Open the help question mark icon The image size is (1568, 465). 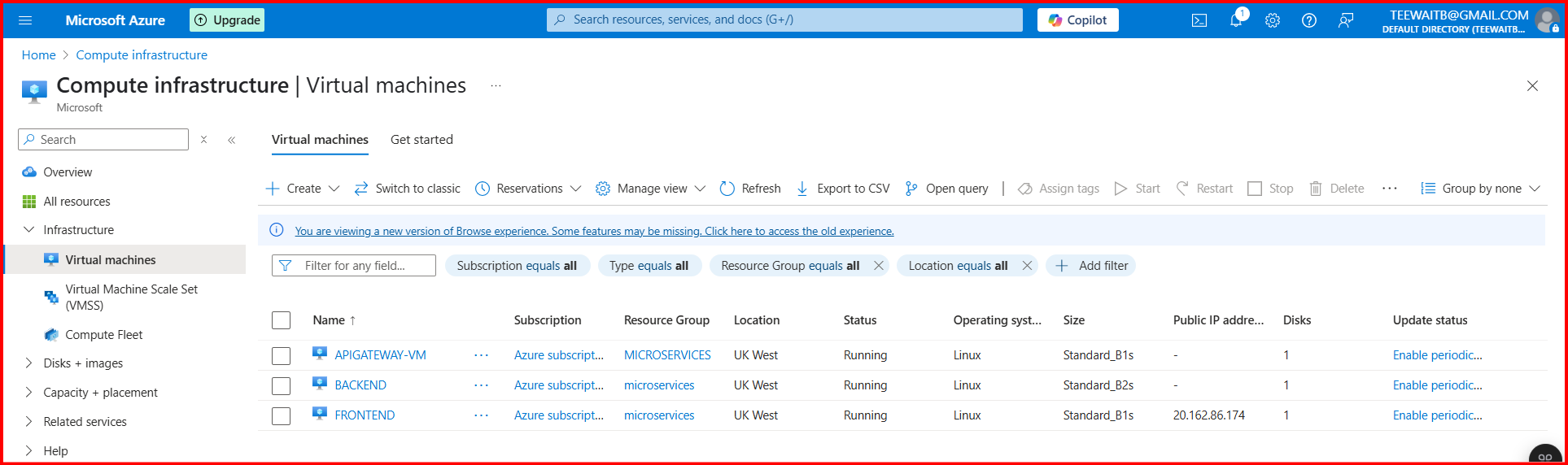pyautogui.click(x=1309, y=20)
